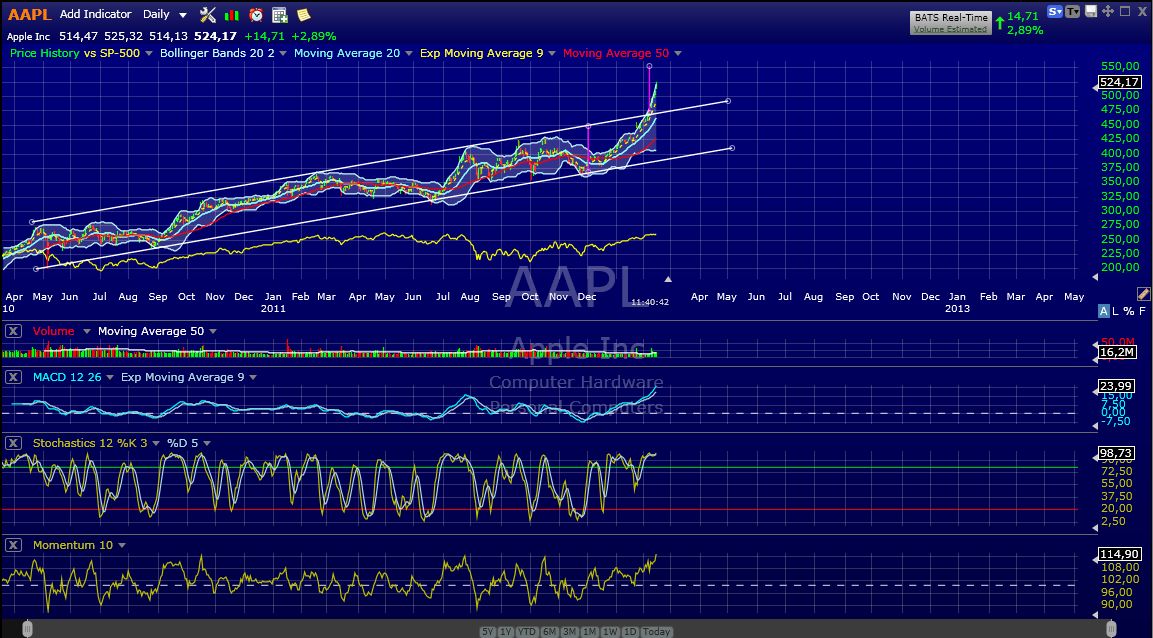The height and width of the screenshot is (638, 1153).
Task: Click the AAPL ticker symbol
Action: point(29,14)
